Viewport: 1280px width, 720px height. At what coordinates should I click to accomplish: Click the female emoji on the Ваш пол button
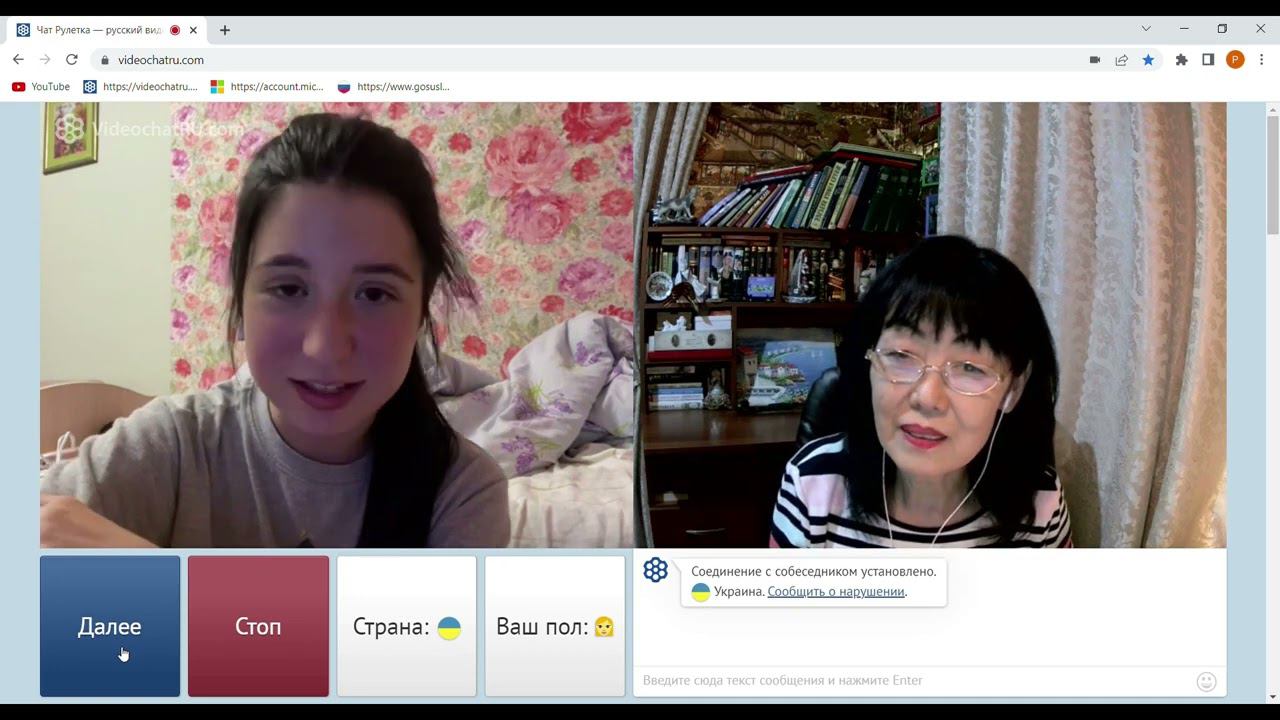tap(604, 627)
